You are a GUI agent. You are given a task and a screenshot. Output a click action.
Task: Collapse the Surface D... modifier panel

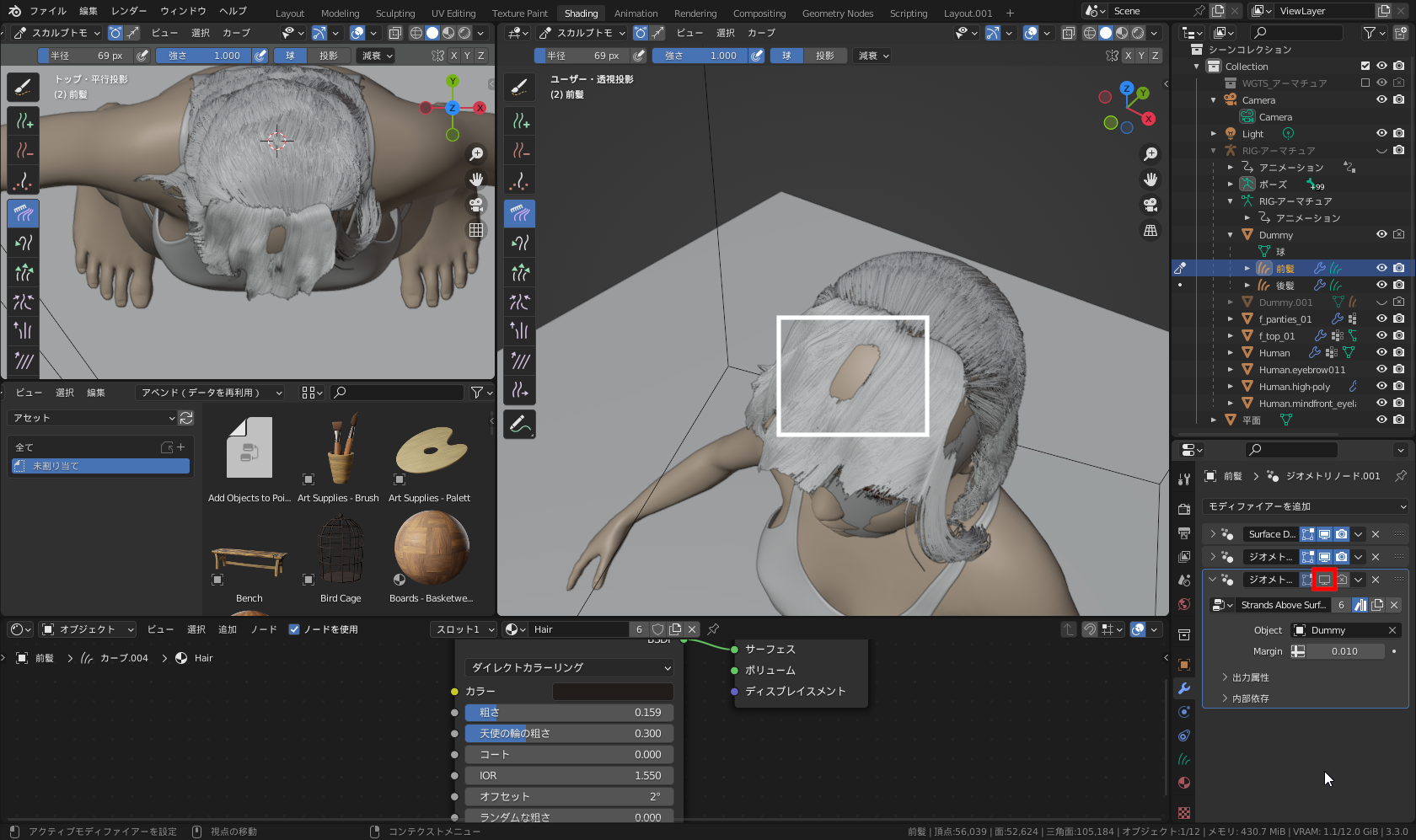(x=1214, y=533)
